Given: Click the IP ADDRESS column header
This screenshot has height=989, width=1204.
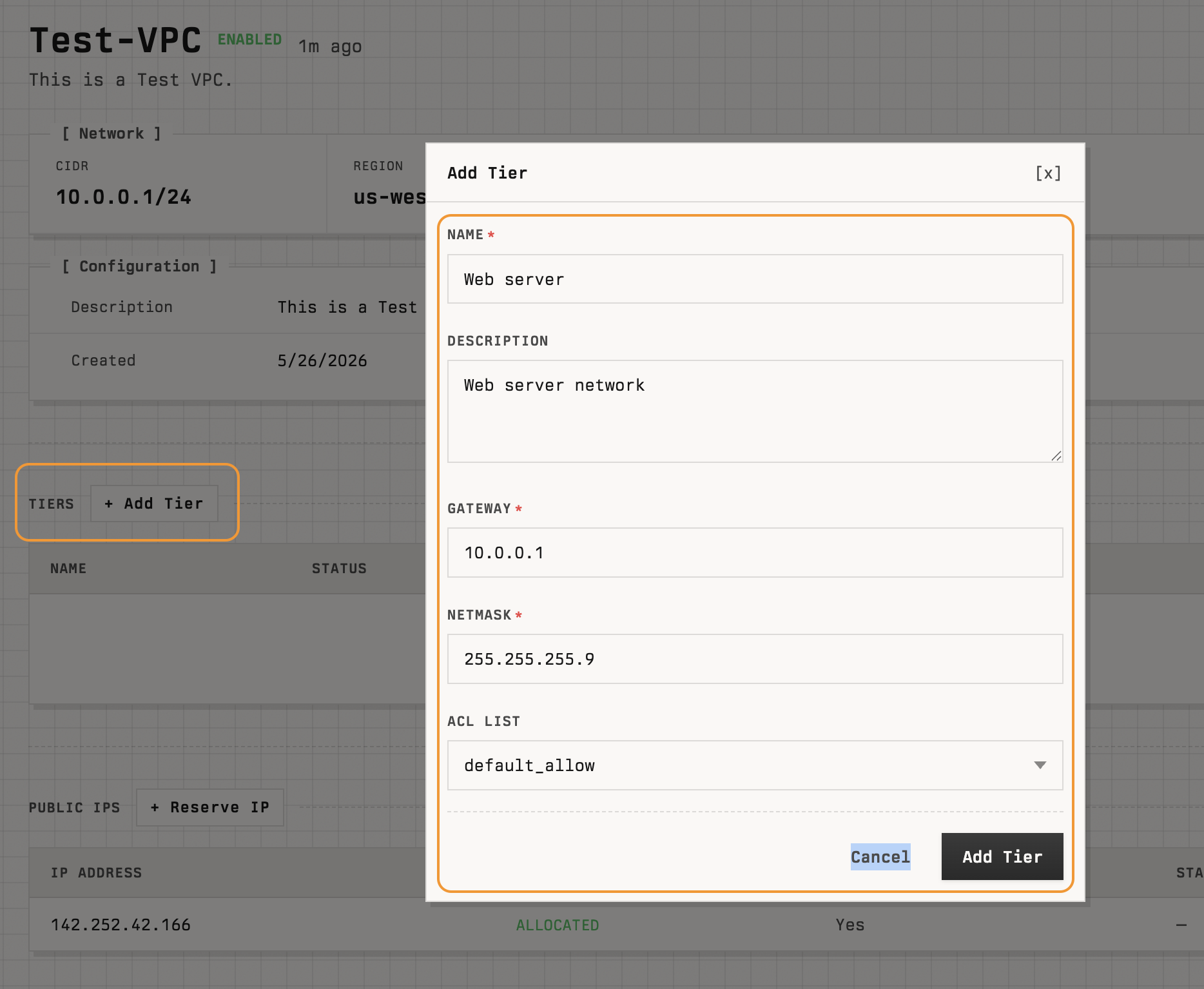Looking at the screenshot, I should pyautogui.click(x=96, y=873).
